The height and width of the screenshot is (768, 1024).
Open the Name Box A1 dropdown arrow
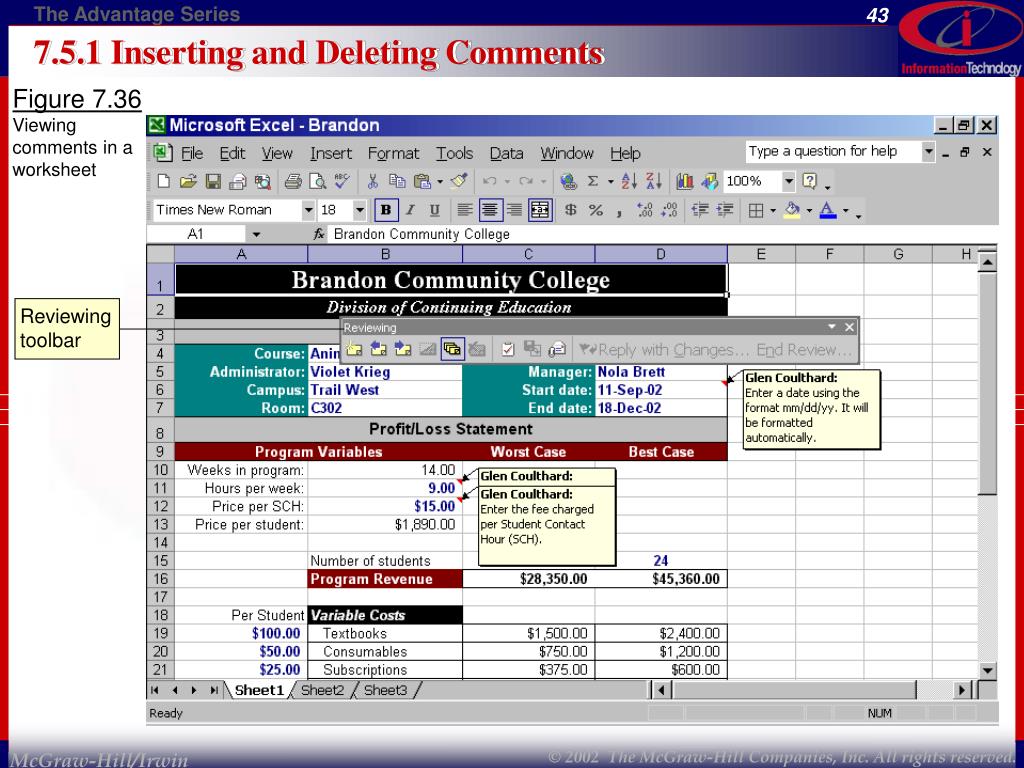pyautogui.click(x=256, y=234)
